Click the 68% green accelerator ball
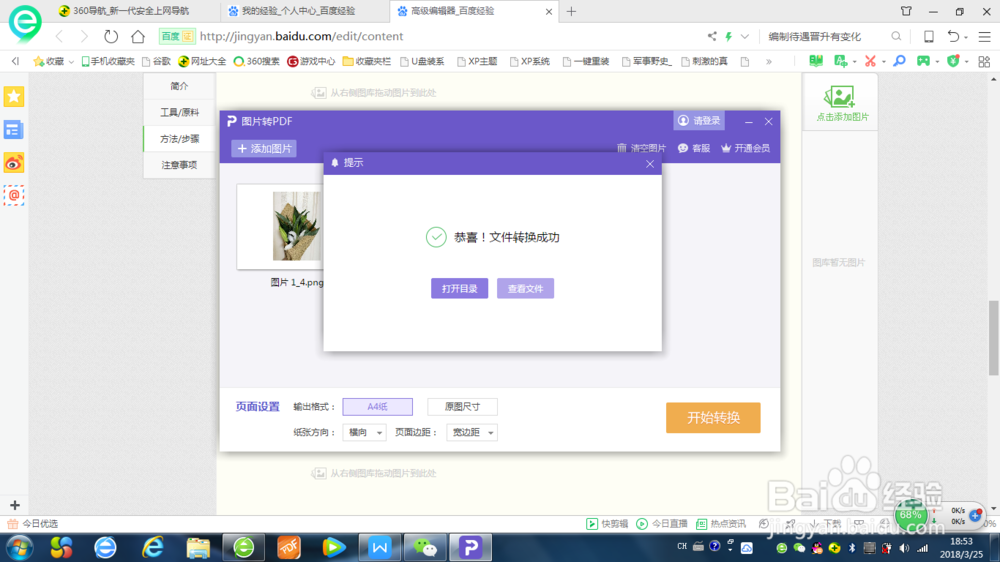 [x=911, y=515]
